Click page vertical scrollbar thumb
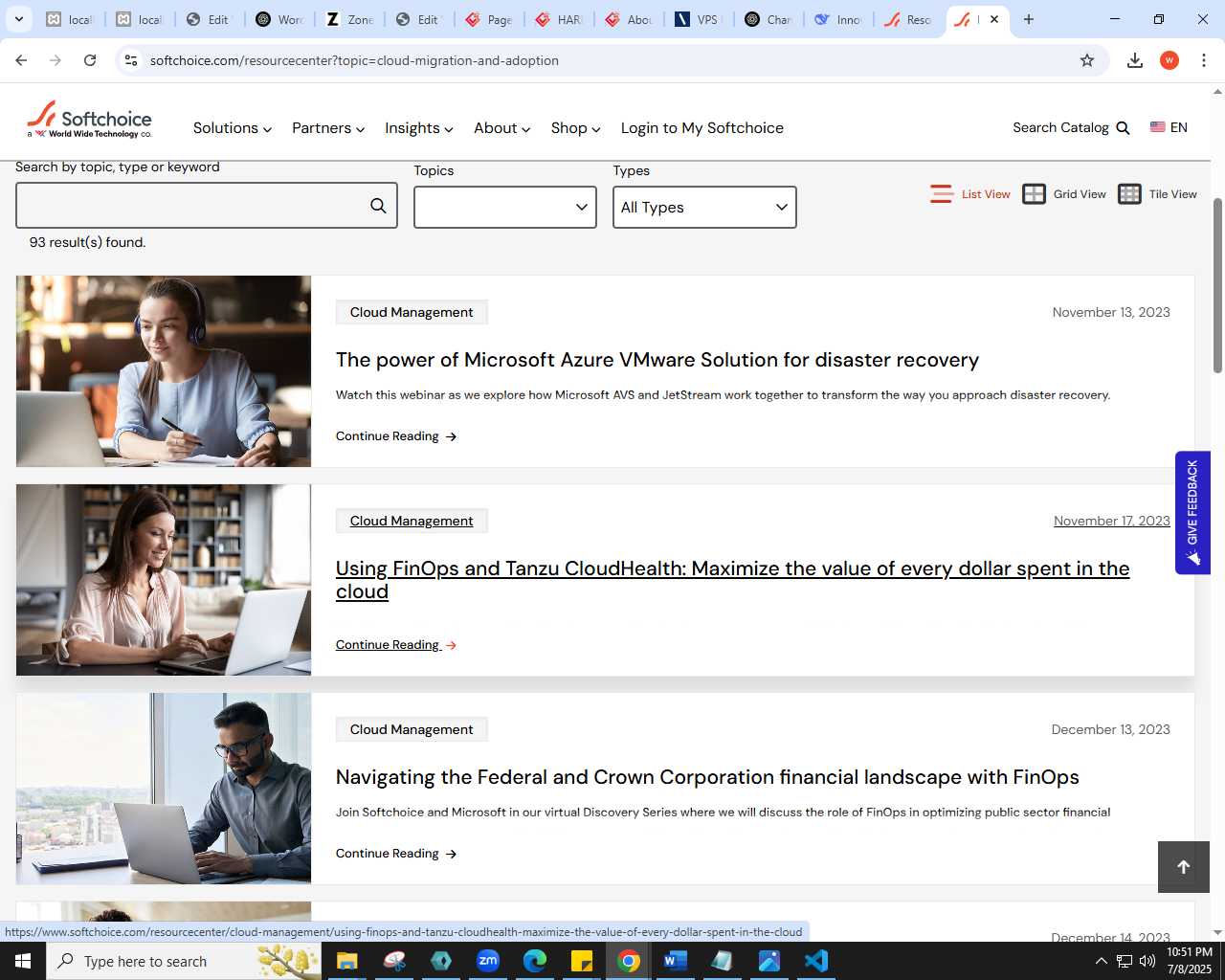Viewport: 1225px width, 980px height. pos(1217,285)
